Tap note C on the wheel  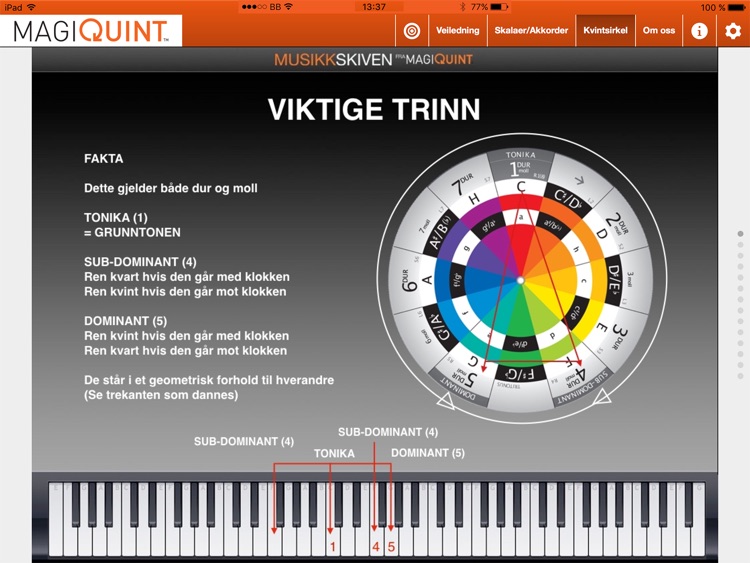coord(521,187)
